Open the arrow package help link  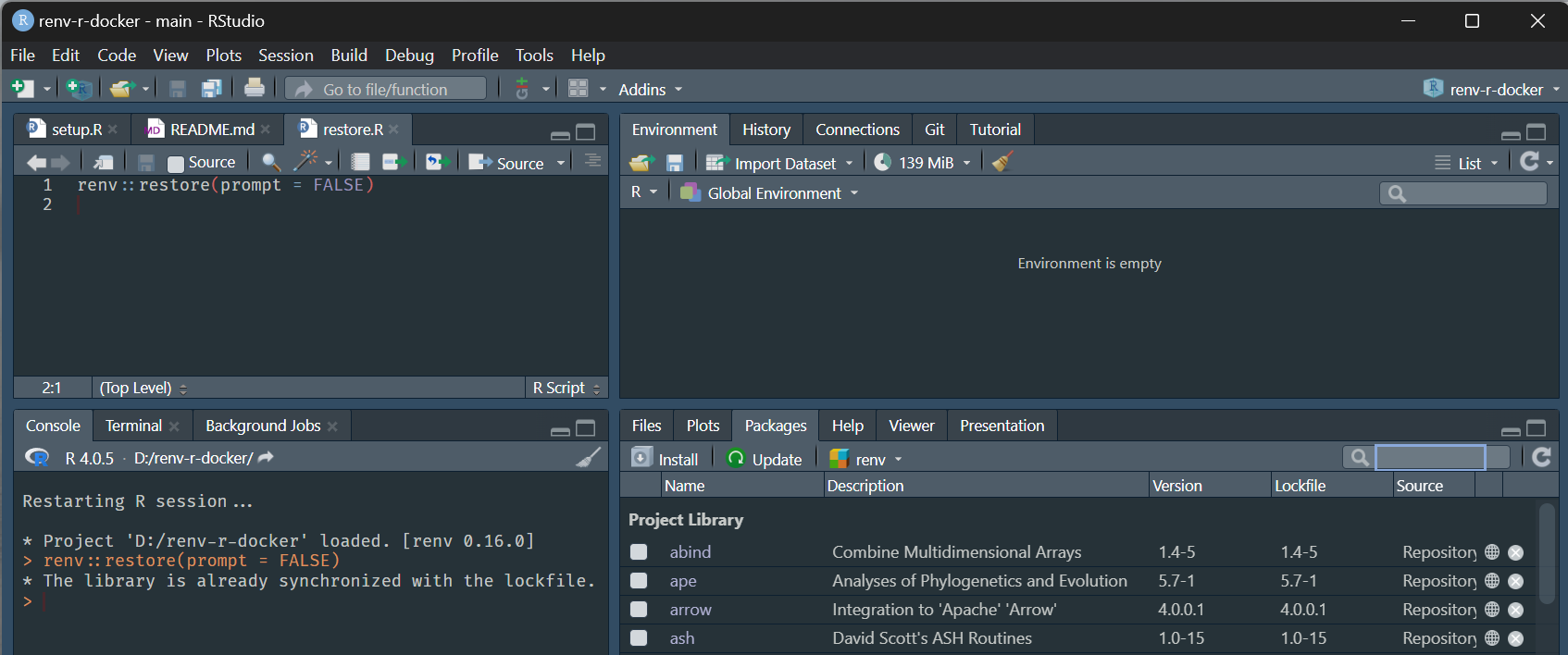[x=691, y=610]
